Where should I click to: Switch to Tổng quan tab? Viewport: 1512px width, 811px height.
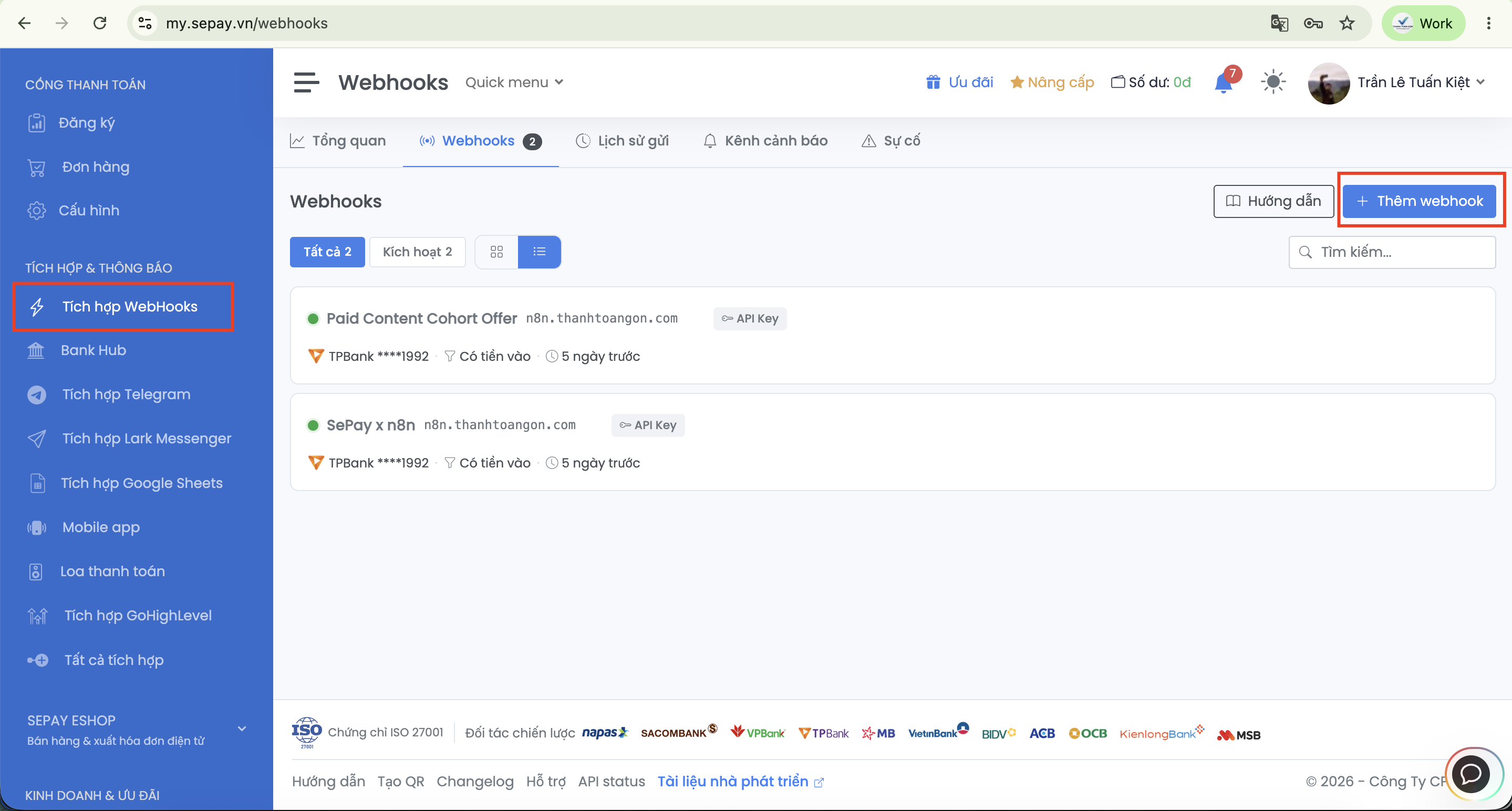(x=338, y=141)
